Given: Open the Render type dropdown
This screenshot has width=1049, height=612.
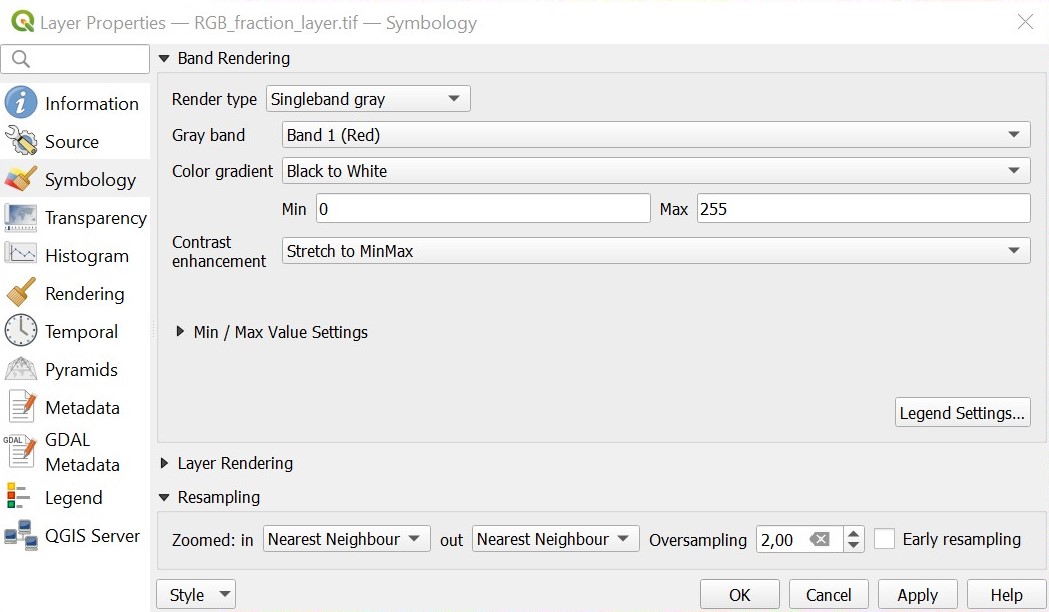Looking at the screenshot, I should pyautogui.click(x=367, y=99).
